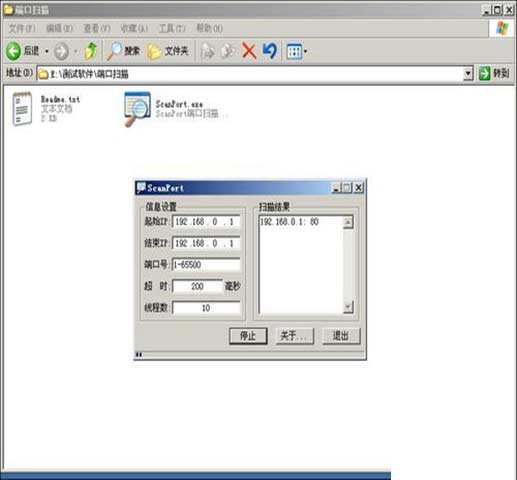Click the 退出 button in ScanPort
This screenshot has height=480, width=517.
pyautogui.click(x=341, y=336)
